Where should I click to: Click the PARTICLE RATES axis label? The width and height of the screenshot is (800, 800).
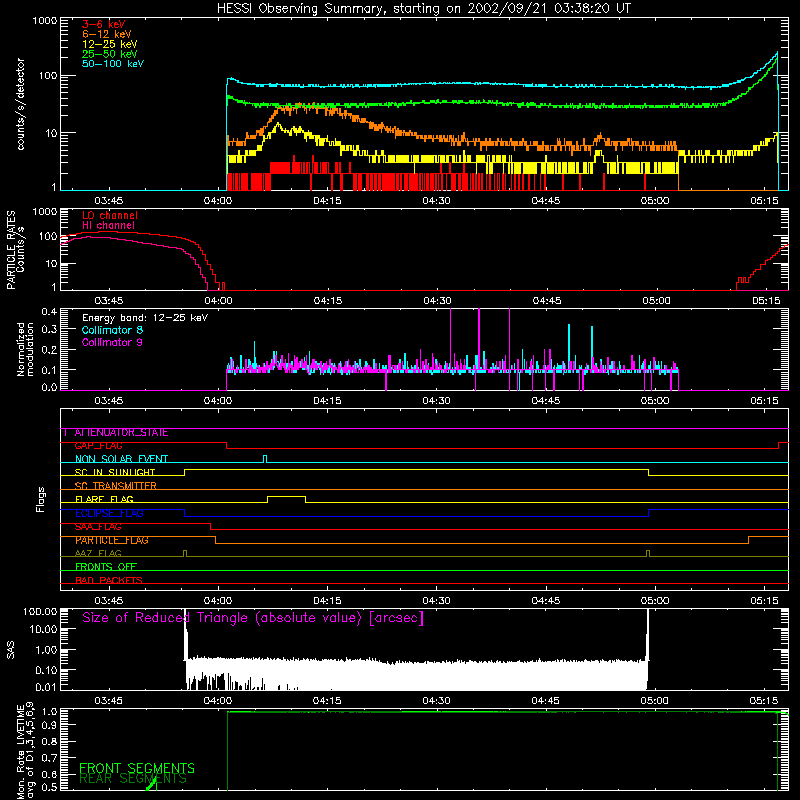[11, 250]
